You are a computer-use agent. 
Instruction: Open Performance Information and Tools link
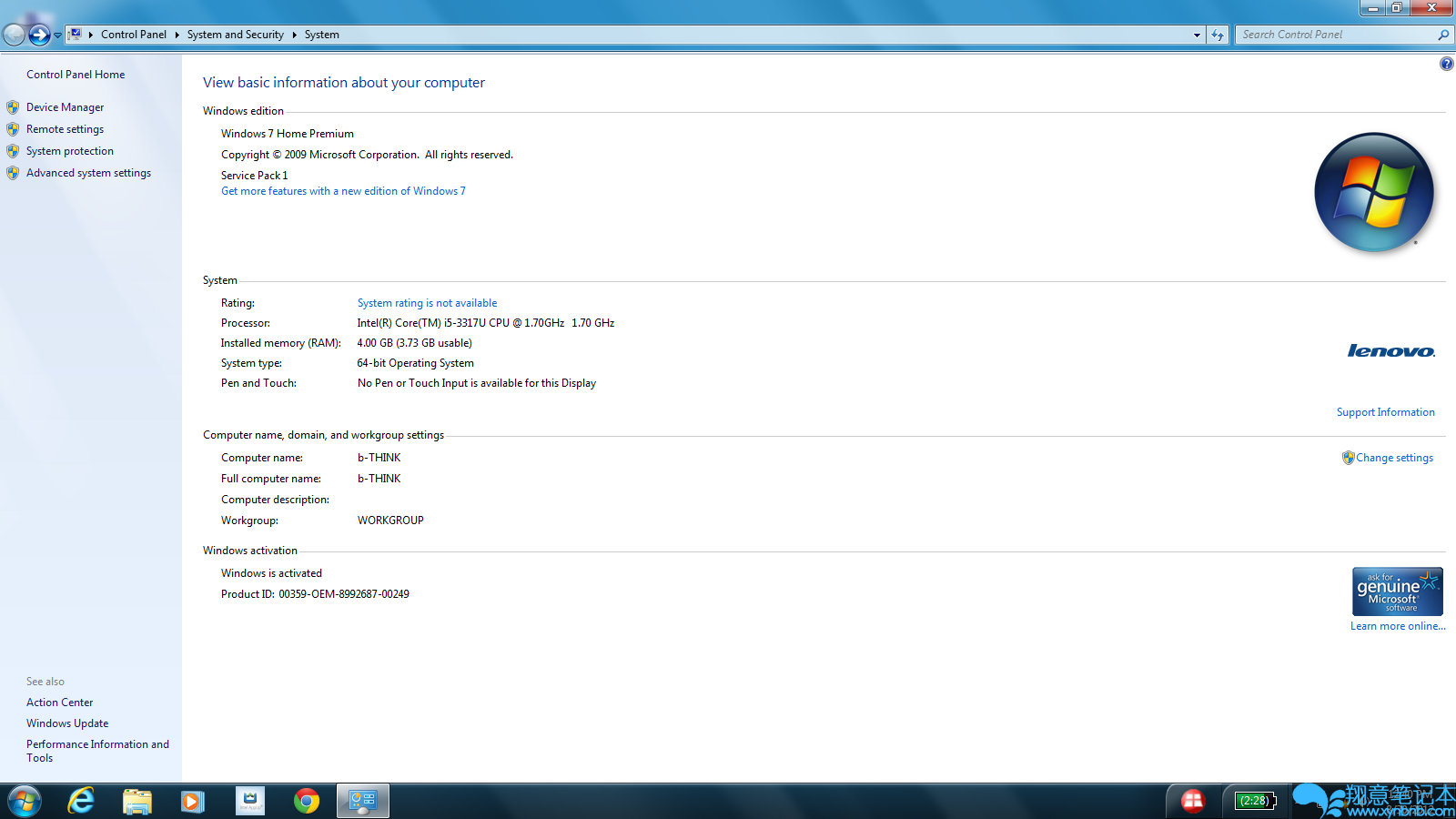(97, 751)
